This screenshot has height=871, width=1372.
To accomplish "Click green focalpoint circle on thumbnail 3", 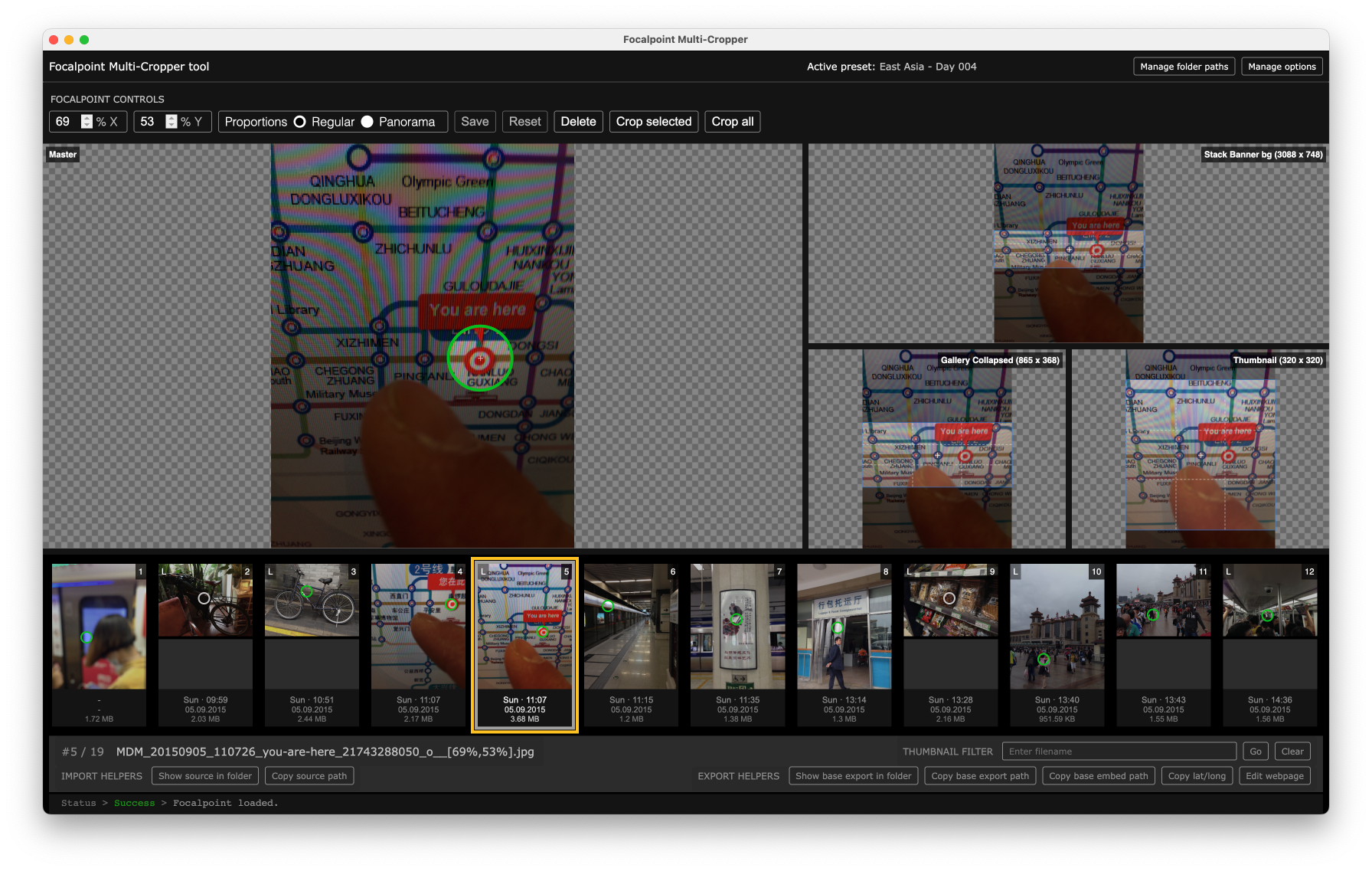I will (307, 591).
